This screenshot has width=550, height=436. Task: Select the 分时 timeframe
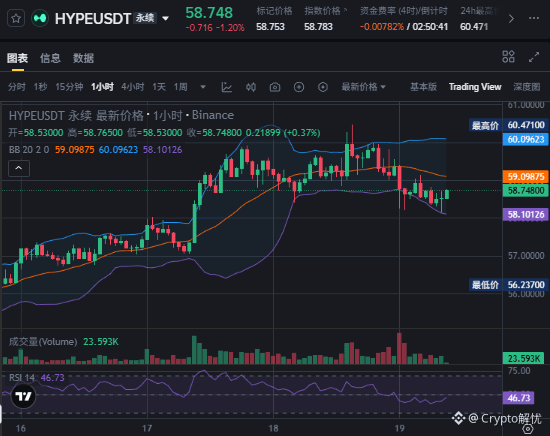[16, 87]
